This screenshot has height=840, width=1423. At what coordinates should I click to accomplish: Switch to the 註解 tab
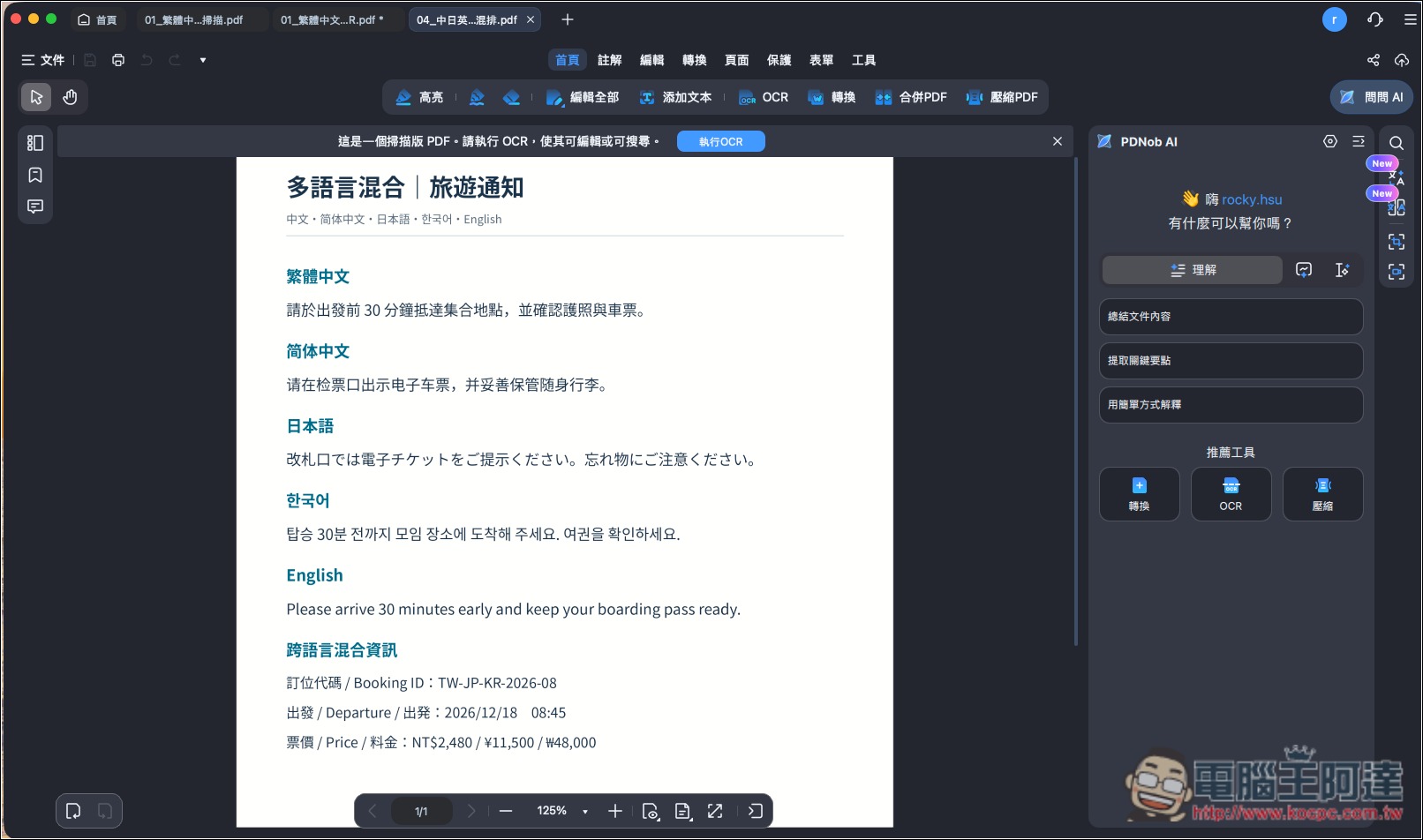(610, 60)
